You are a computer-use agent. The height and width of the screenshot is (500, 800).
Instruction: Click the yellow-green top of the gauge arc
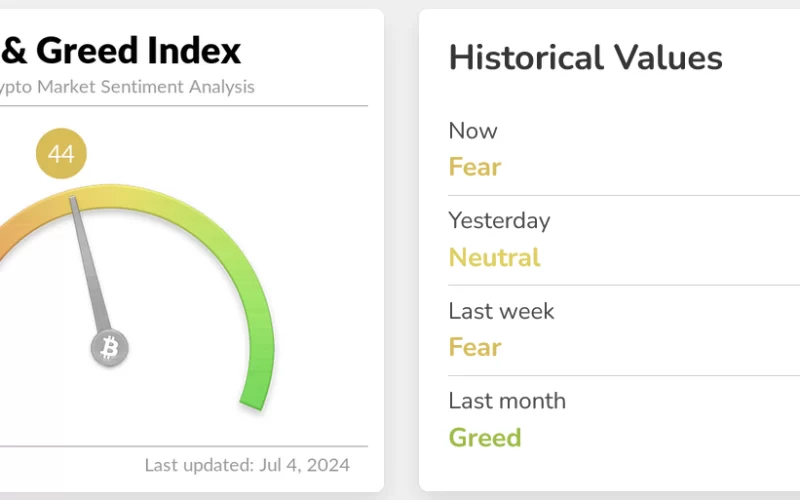(150, 193)
